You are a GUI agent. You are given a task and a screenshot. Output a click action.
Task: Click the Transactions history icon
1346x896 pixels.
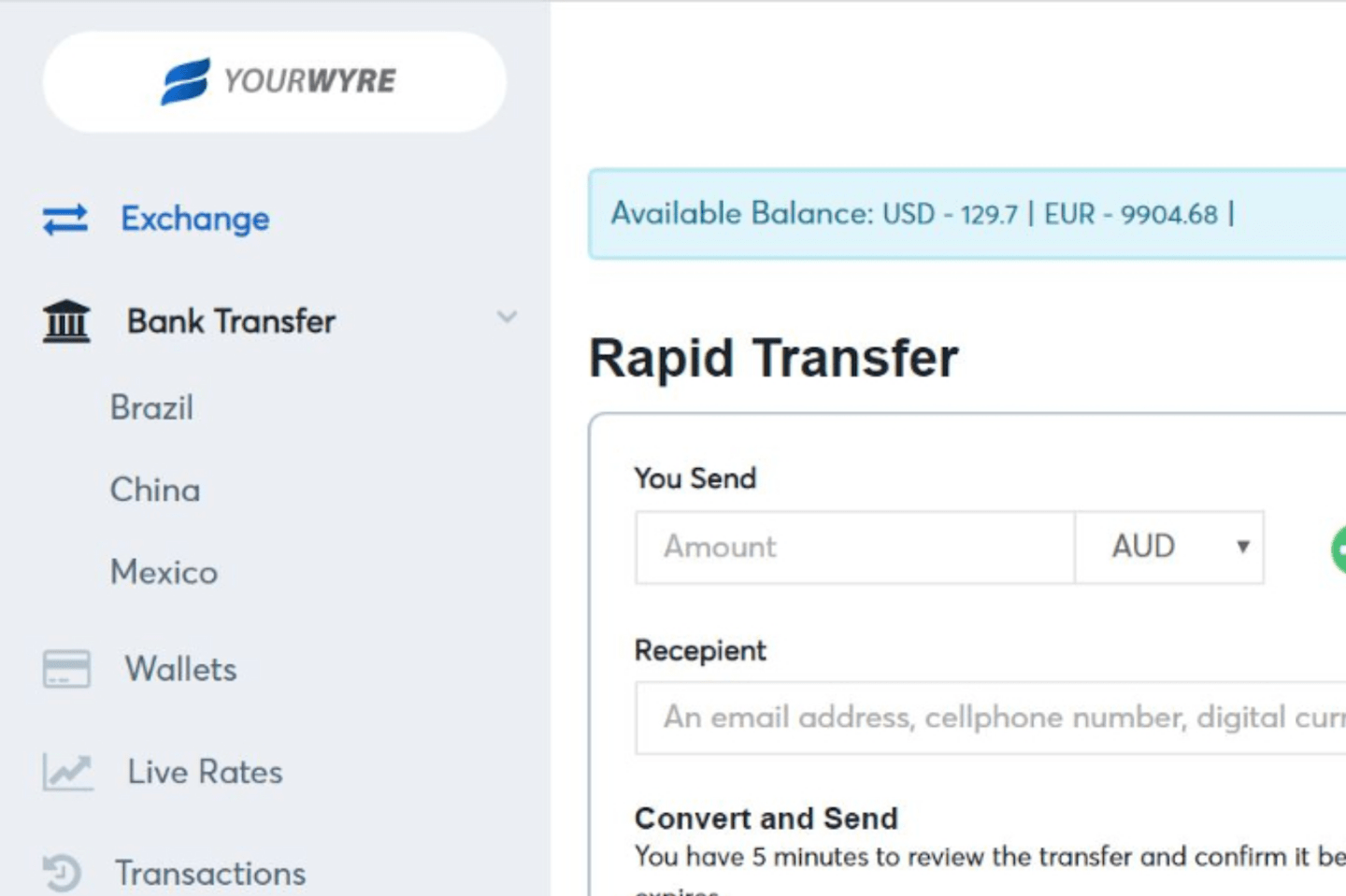[62, 873]
